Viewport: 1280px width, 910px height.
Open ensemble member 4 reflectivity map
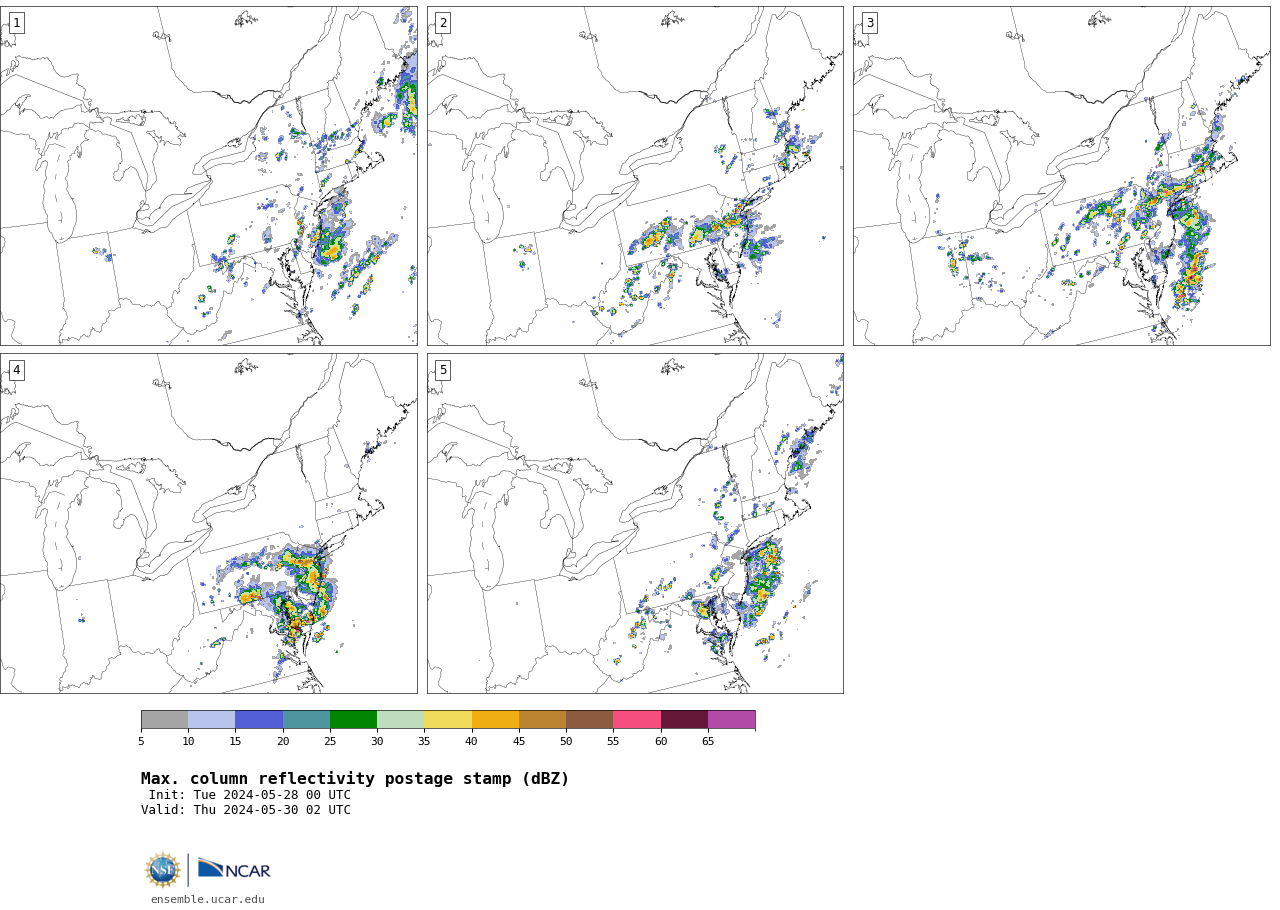tap(208, 523)
